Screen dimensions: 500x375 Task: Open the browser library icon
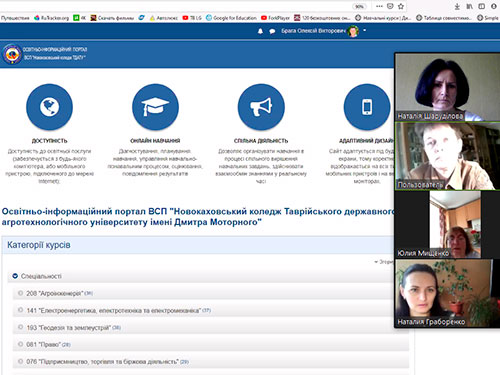pos(469,6)
